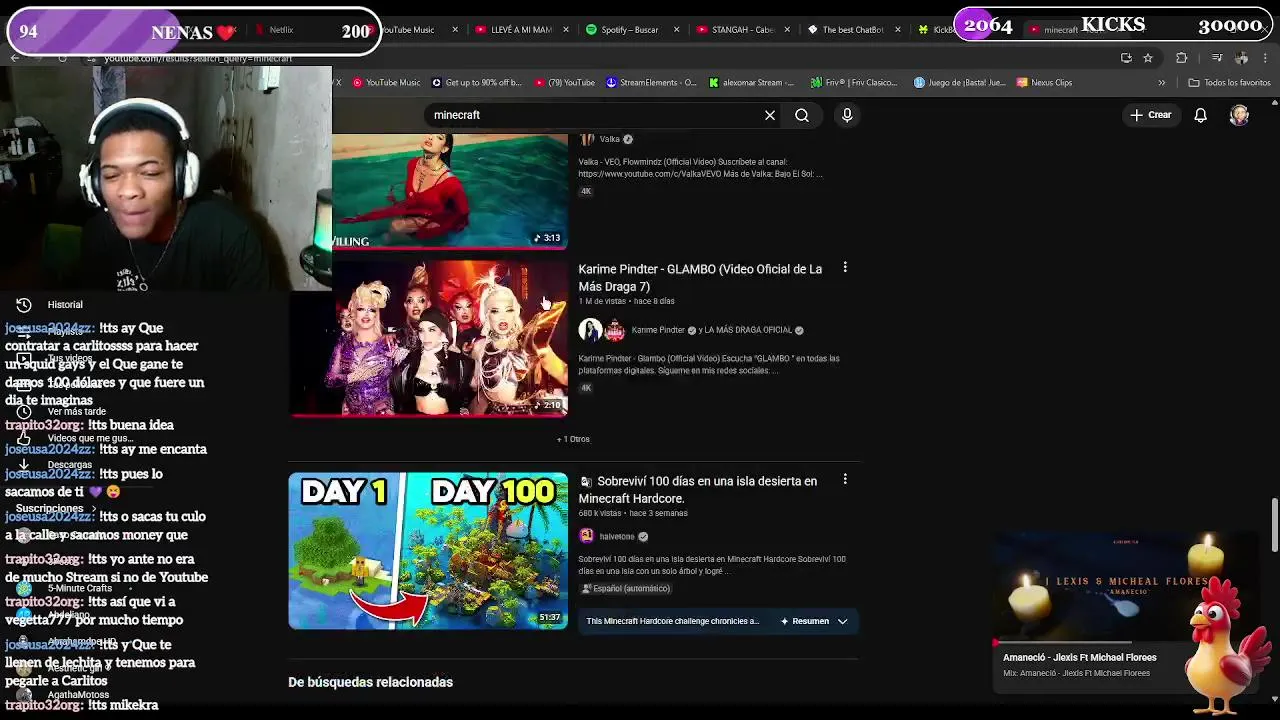
Task: Click the YouTube search magnifier button
Action: pyautogui.click(x=802, y=115)
